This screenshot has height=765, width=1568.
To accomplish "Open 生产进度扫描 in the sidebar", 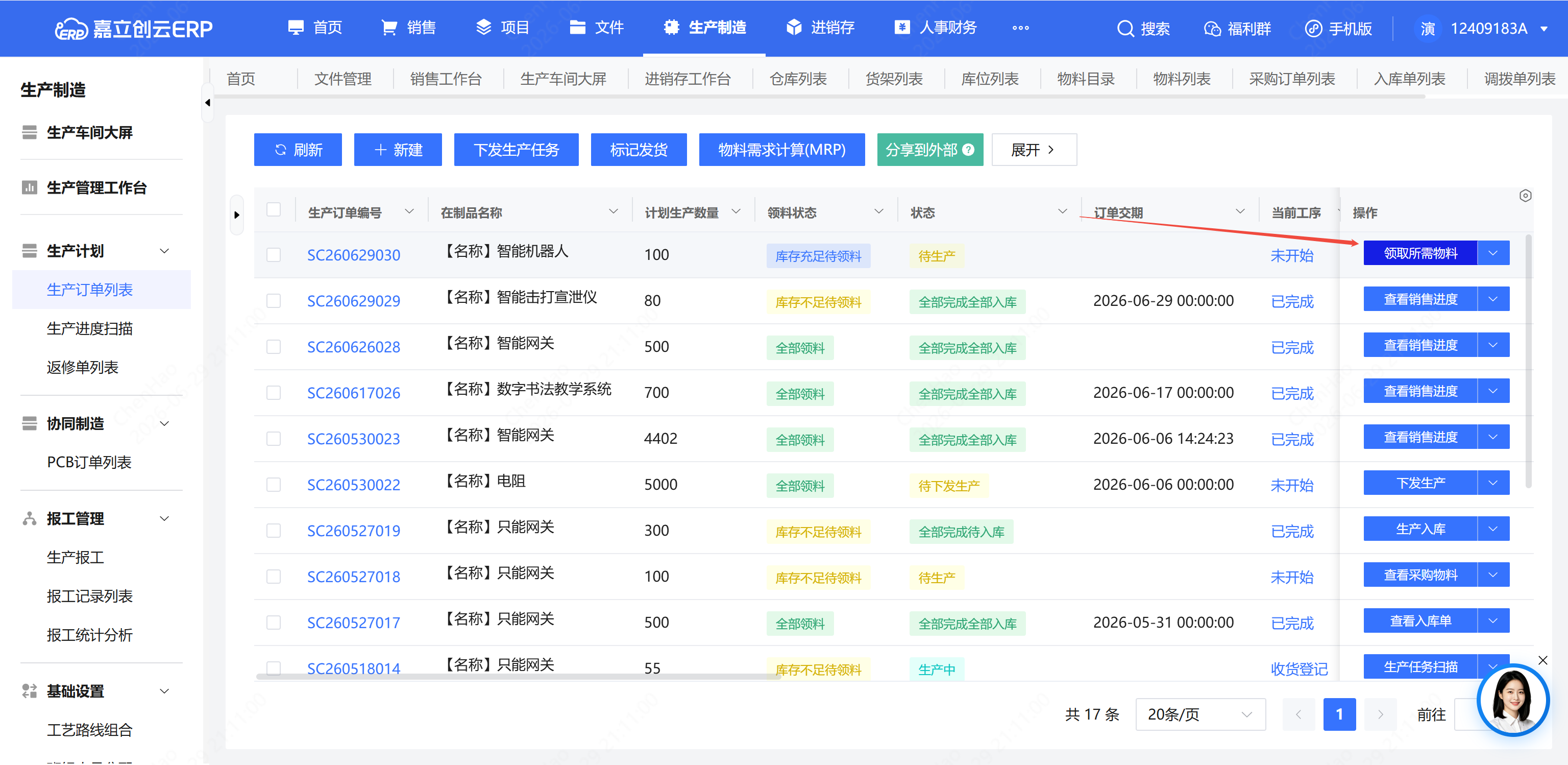I will pyautogui.click(x=89, y=329).
